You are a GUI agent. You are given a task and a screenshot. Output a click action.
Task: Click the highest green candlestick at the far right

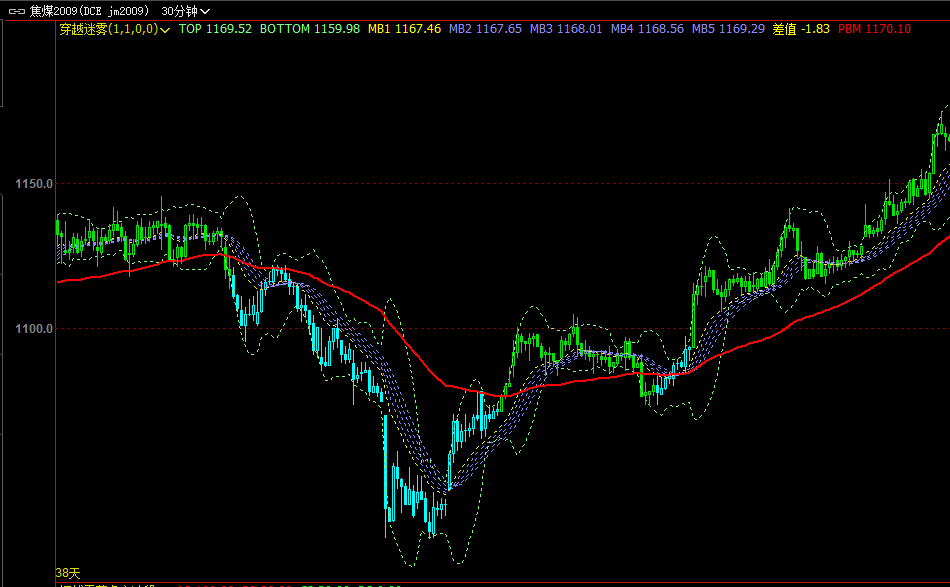[x=942, y=130]
